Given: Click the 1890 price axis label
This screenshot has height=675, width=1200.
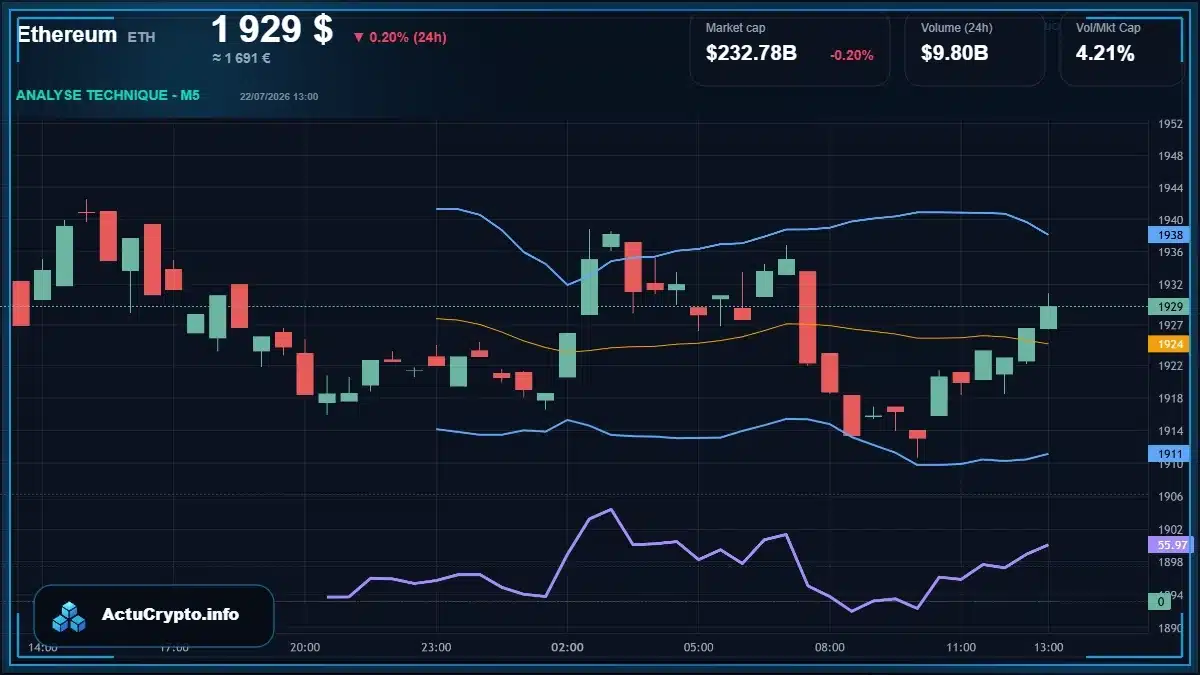Looking at the screenshot, I should click(1170, 629).
